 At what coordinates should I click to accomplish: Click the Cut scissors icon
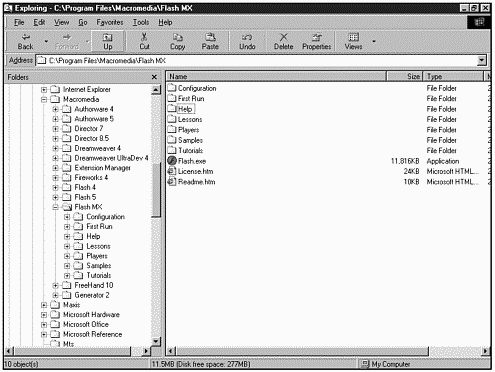(144, 37)
